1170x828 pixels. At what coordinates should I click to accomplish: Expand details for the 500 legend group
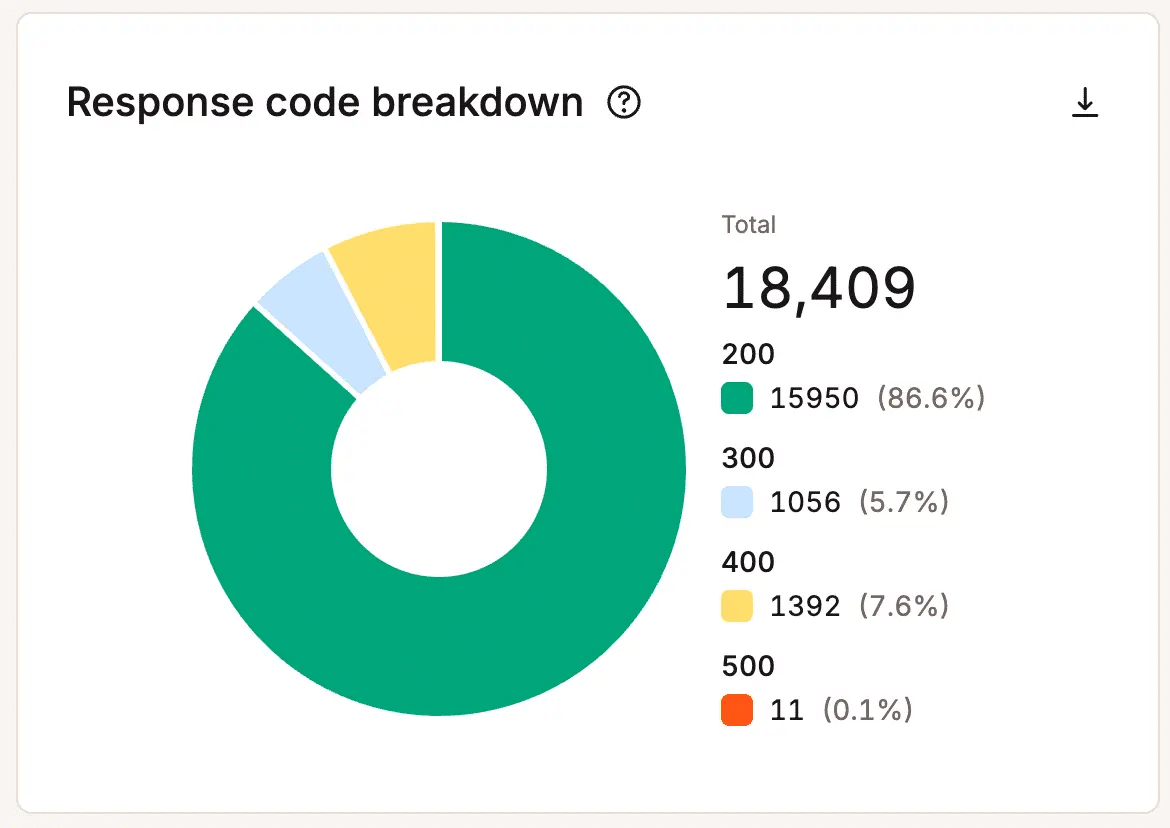coord(748,666)
